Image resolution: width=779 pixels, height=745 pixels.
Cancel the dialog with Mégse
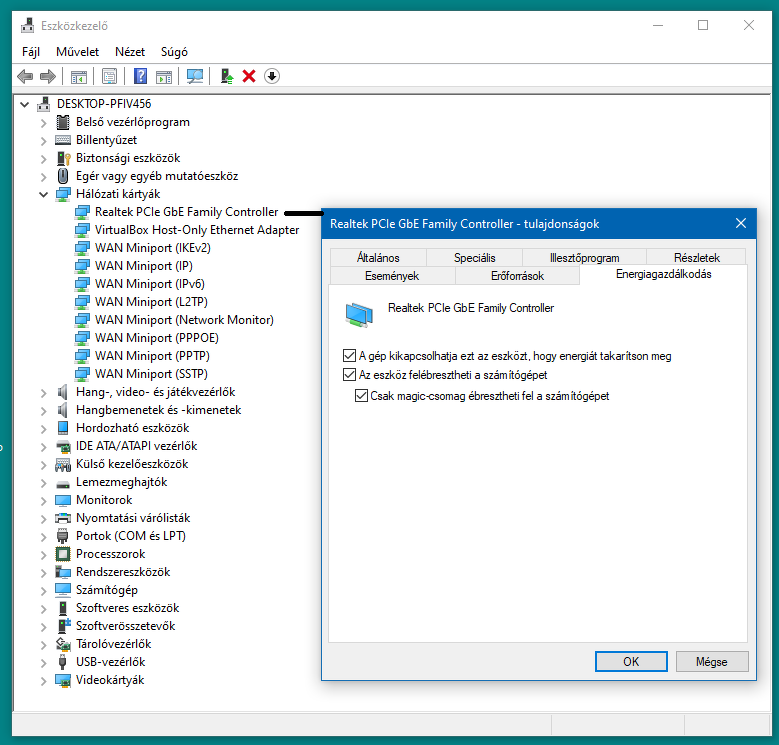(711, 662)
